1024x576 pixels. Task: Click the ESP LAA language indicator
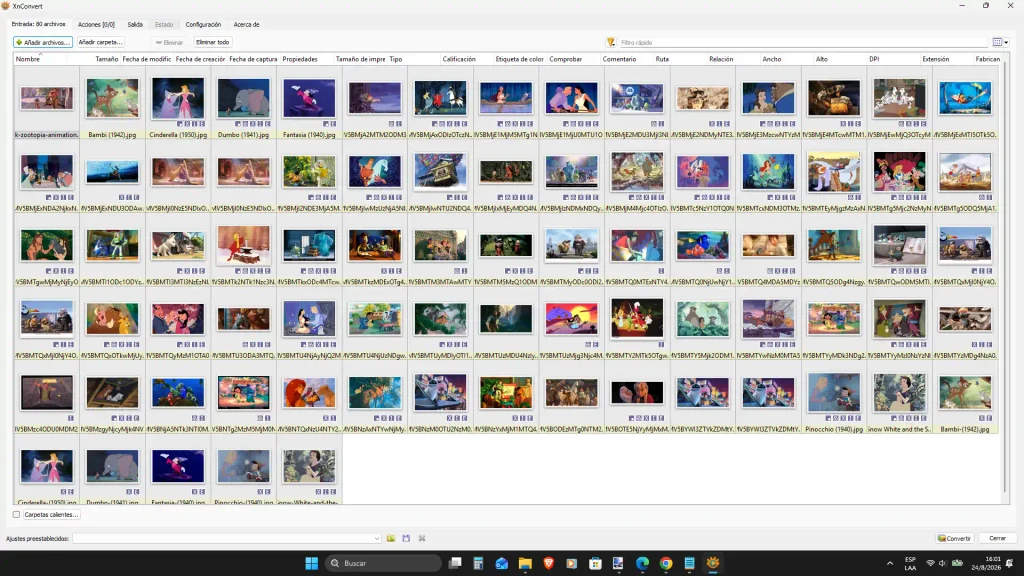pos(910,563)
